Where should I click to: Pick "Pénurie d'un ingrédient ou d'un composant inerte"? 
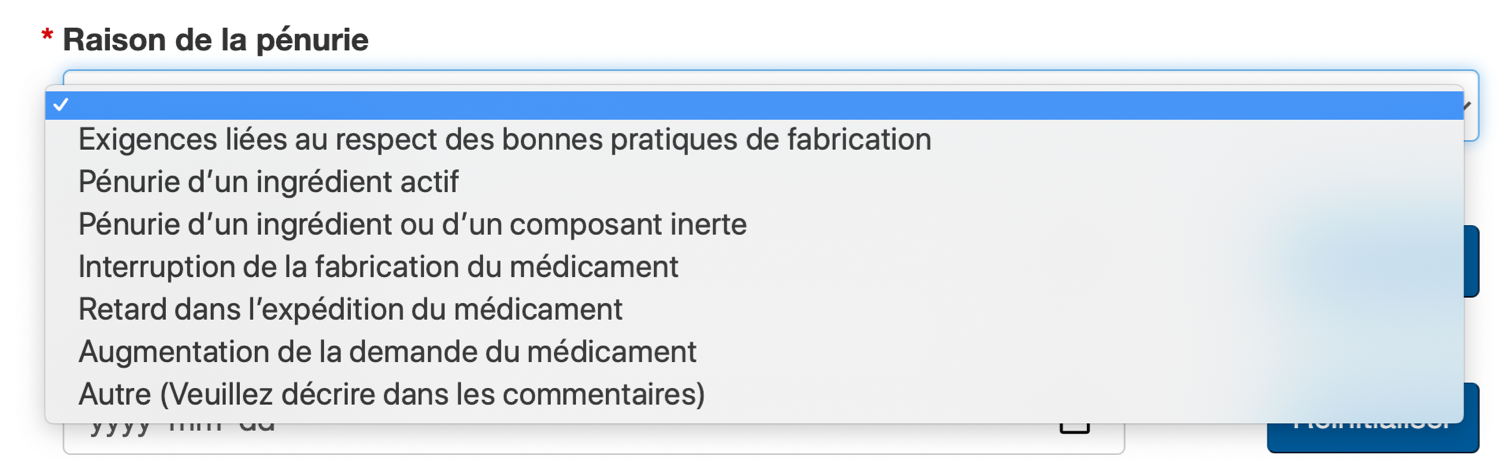click(x=412, y=224)
